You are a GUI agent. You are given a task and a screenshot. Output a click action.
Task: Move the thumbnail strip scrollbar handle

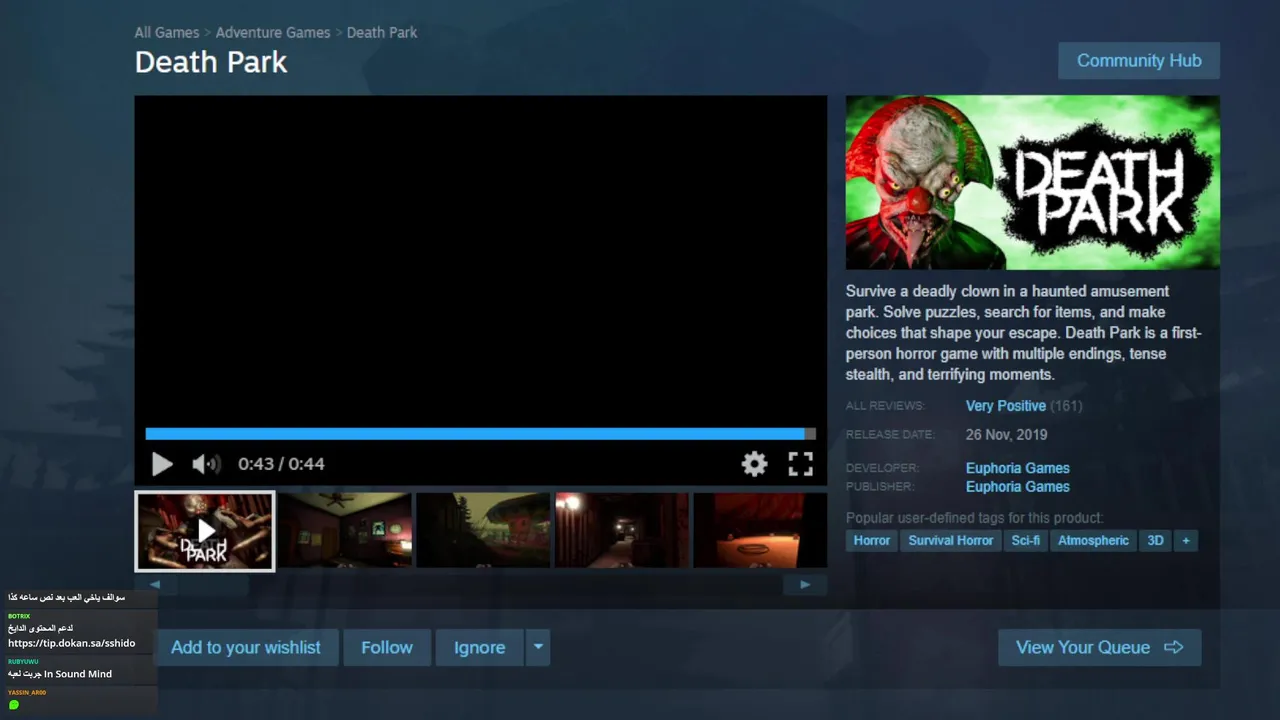pyautogui.click(x=214, y=585)
